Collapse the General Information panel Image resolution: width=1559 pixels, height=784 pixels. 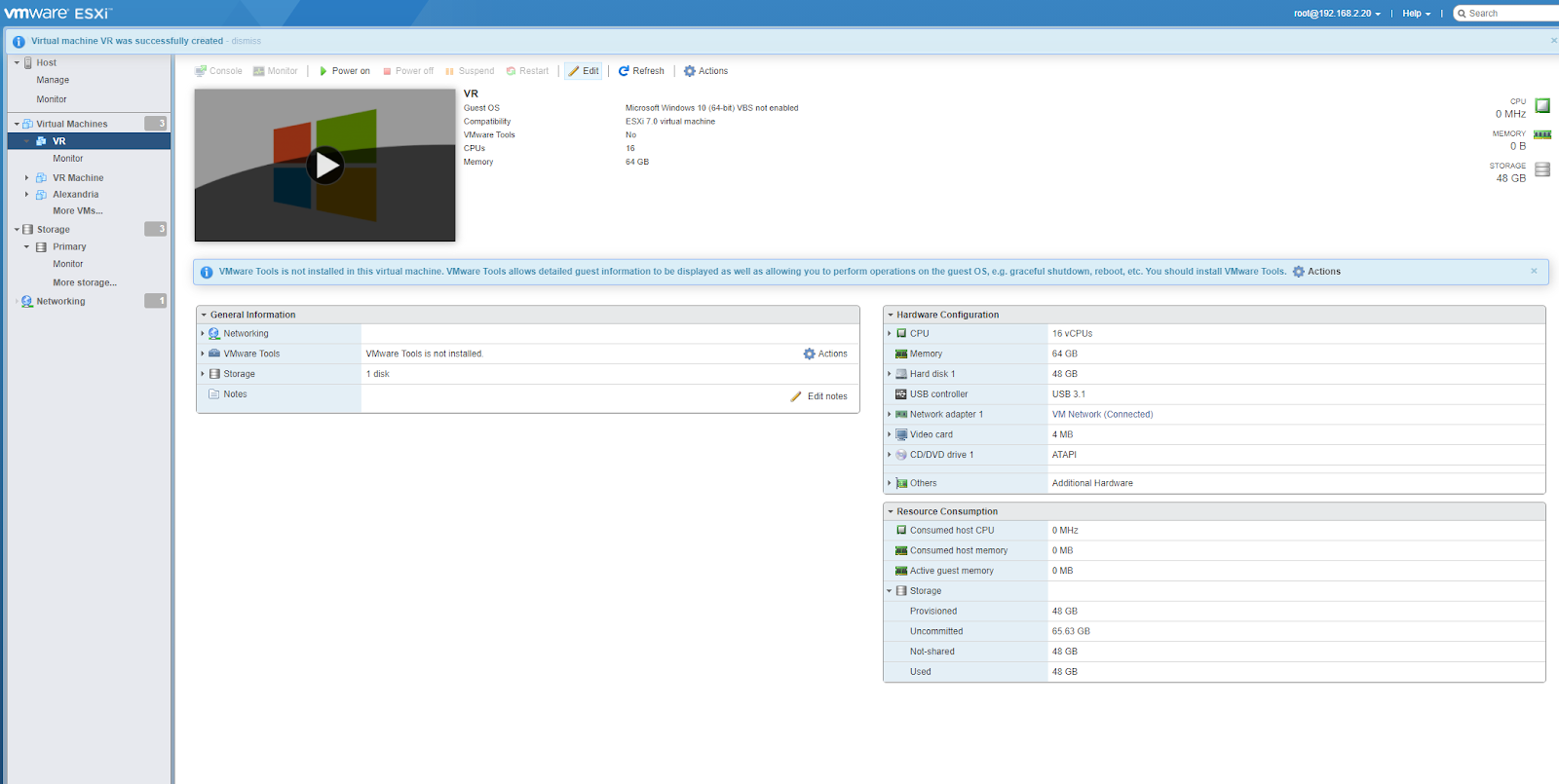(x=204, y=316)
